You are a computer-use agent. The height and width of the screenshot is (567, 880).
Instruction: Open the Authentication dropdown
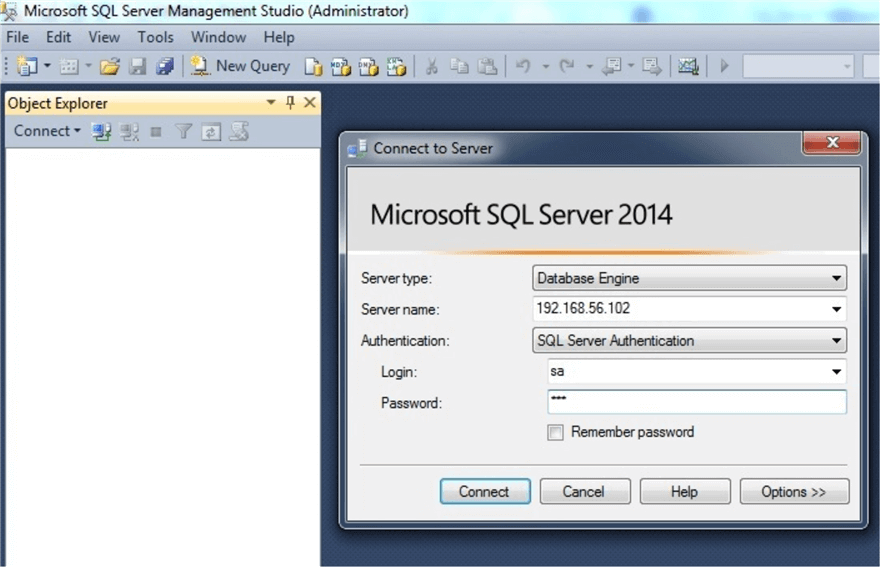pyautogui.click(x=689, y=341)
